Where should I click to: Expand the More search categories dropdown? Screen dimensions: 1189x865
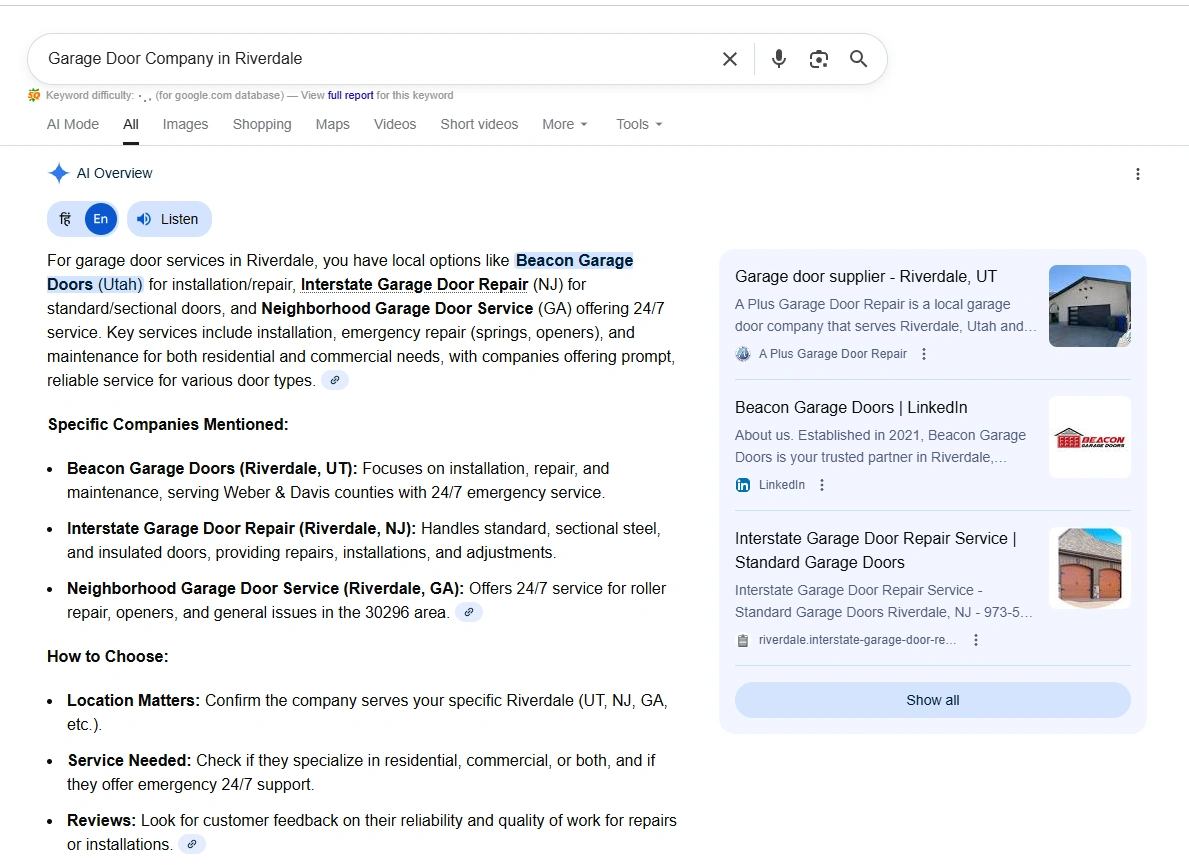click(x=565, y=124)
